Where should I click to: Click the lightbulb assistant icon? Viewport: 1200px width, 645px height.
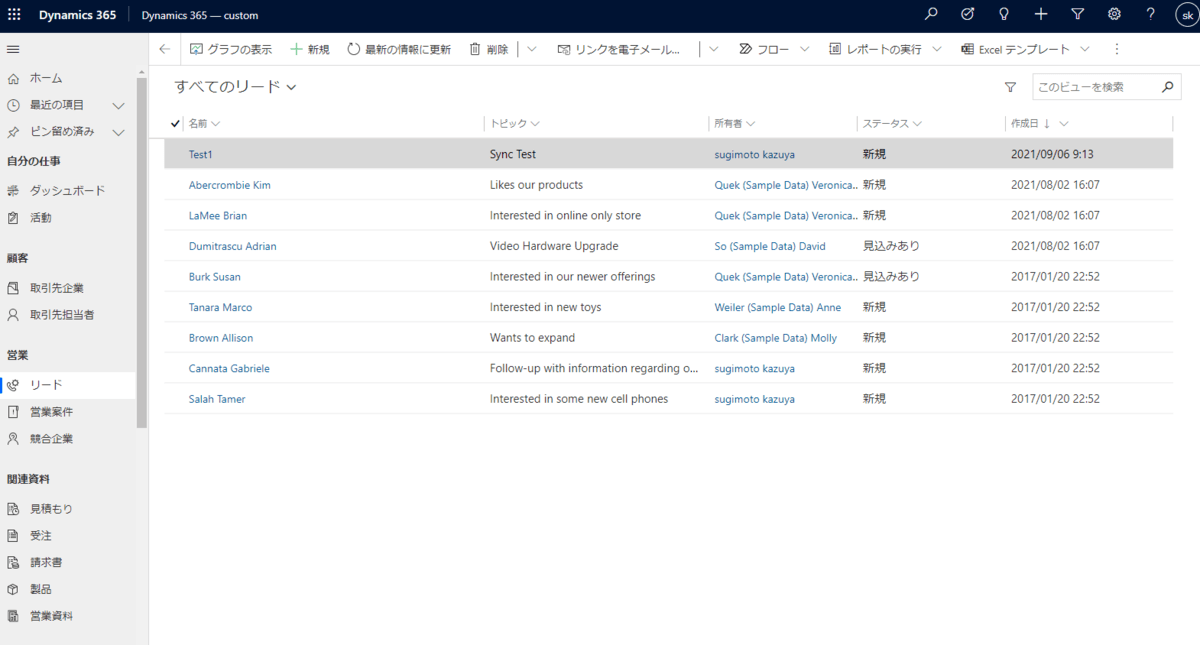tap(1004, 14)
